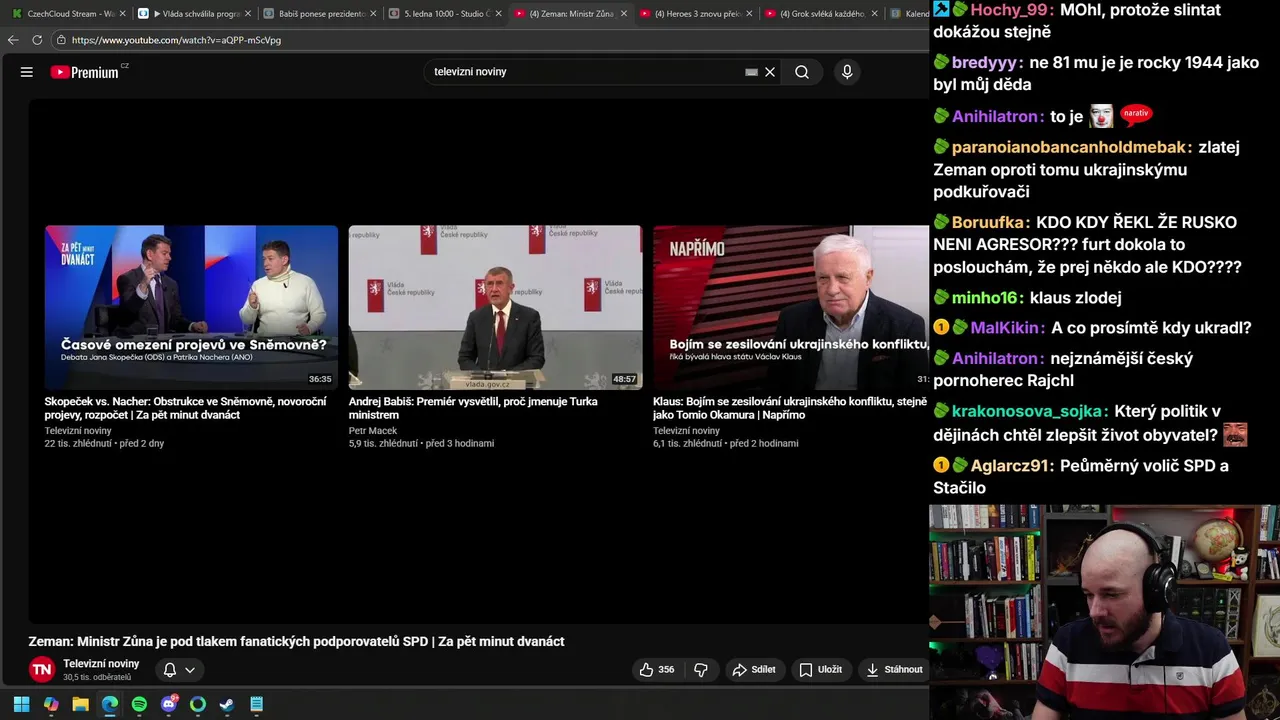Launch Copilot from the taskbar
This screenshot has height=720, width=1280.
coord(51,704)
